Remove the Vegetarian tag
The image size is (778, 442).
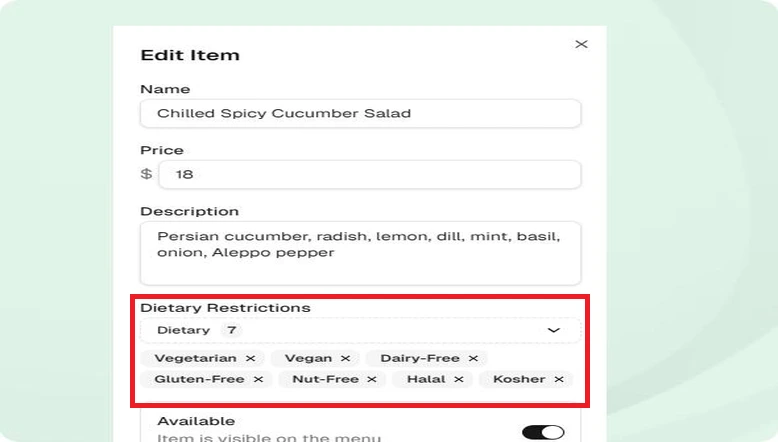coord(251,358)
